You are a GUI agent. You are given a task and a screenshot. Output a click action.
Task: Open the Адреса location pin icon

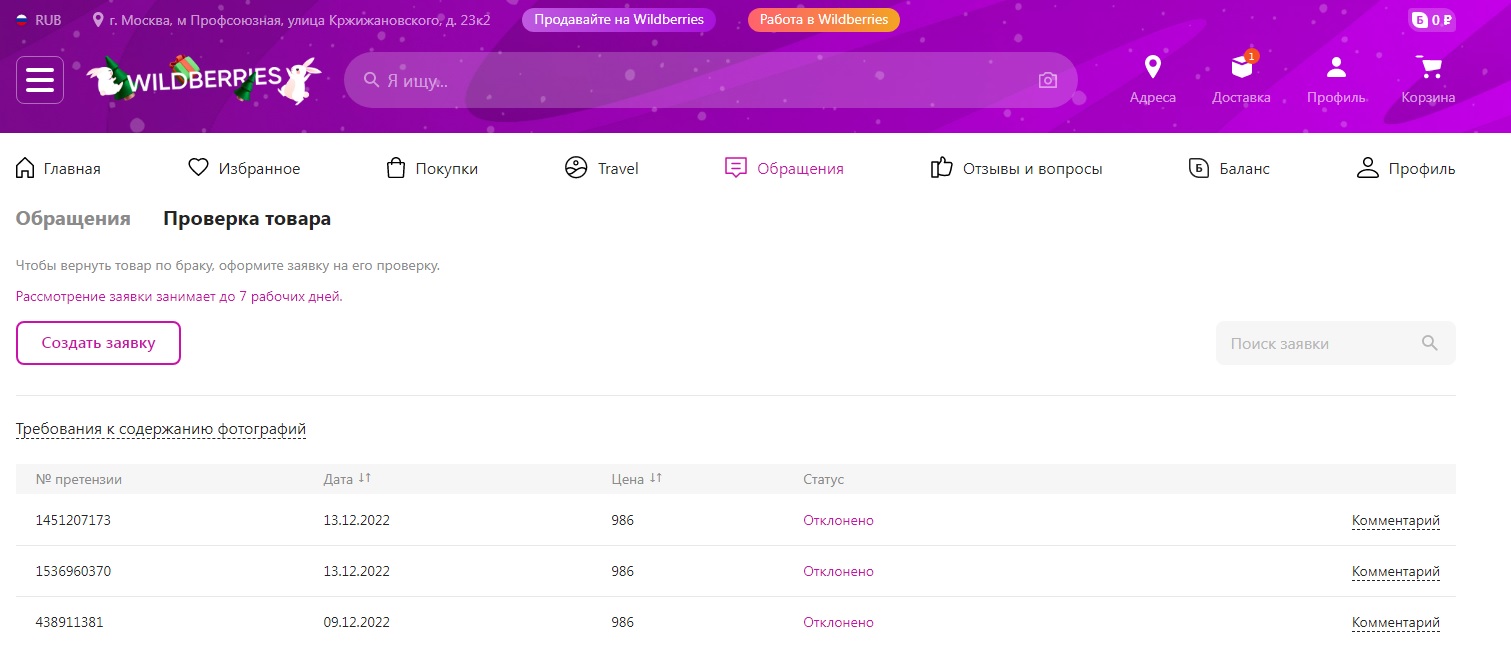click(1152, 68)
